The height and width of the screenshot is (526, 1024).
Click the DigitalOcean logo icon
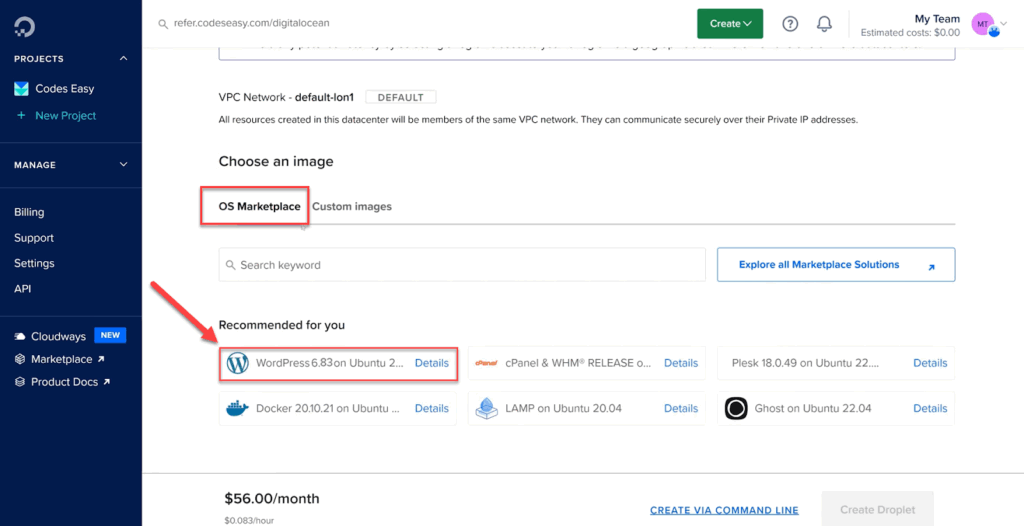coord(22,23)
